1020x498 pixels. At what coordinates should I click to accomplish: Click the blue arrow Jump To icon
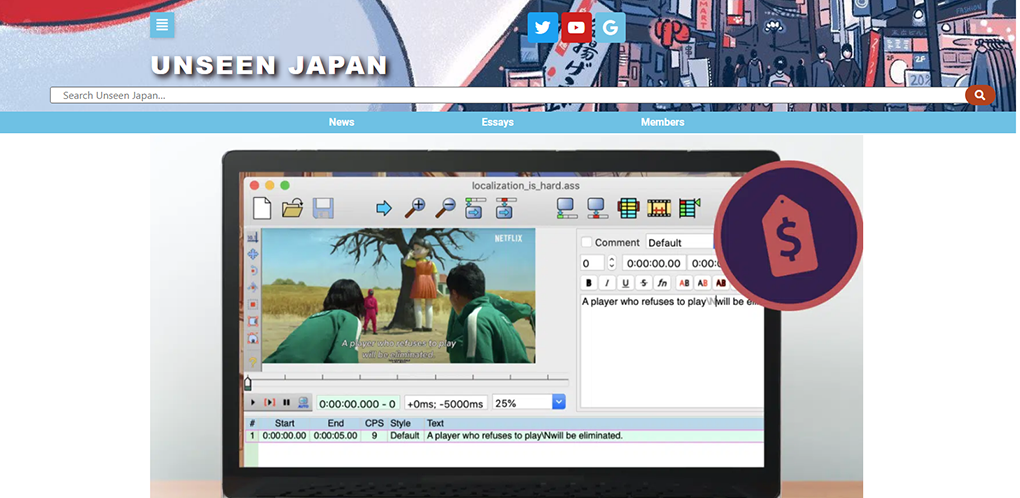(x=384, y=208)
